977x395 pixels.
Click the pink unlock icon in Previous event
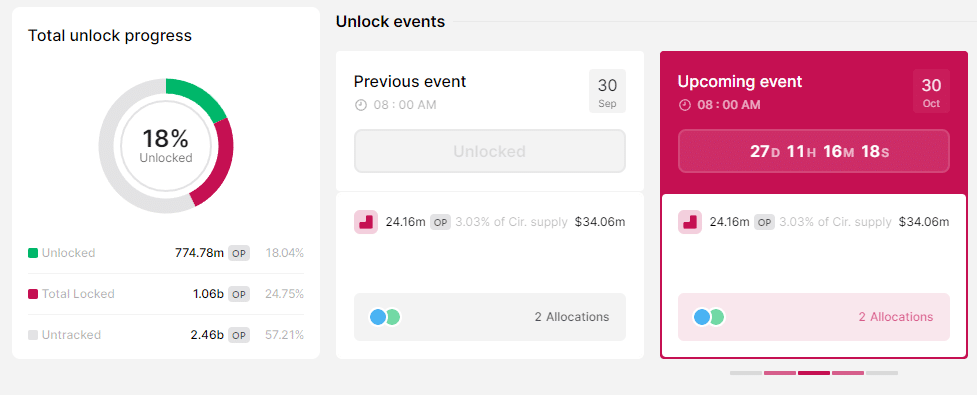click(x=366, y=222)
